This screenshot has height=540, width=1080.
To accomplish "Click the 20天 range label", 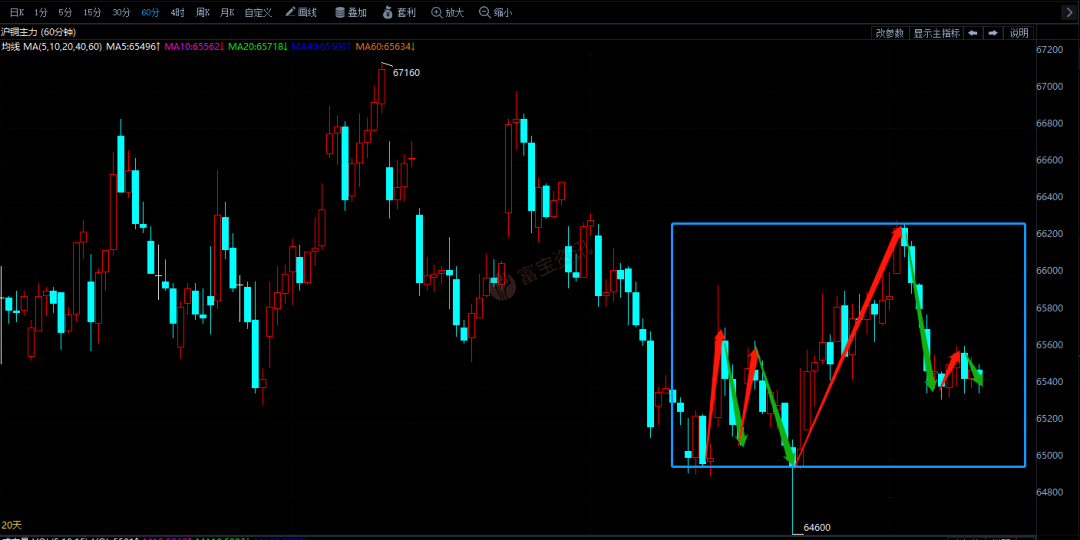I will coord(12,525).
